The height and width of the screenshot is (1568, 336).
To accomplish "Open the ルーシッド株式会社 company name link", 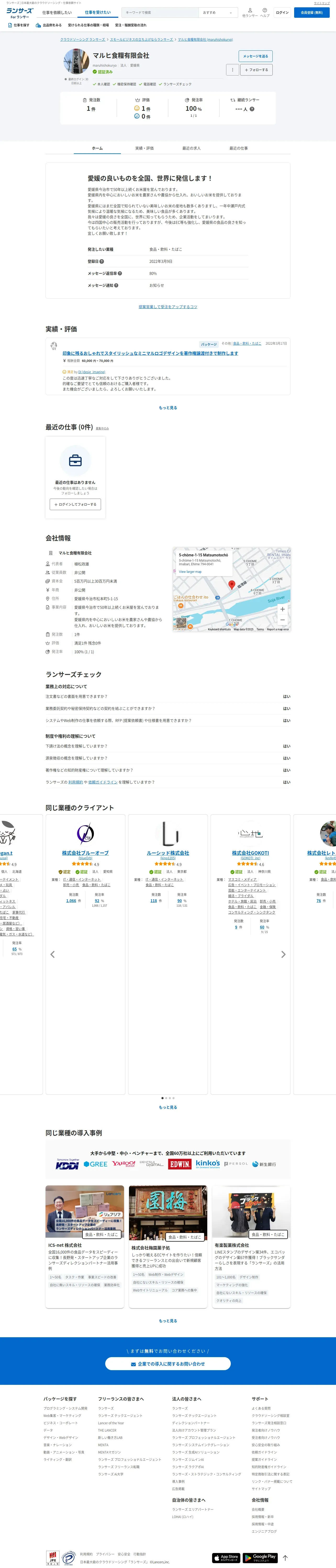I will point(168,853).
